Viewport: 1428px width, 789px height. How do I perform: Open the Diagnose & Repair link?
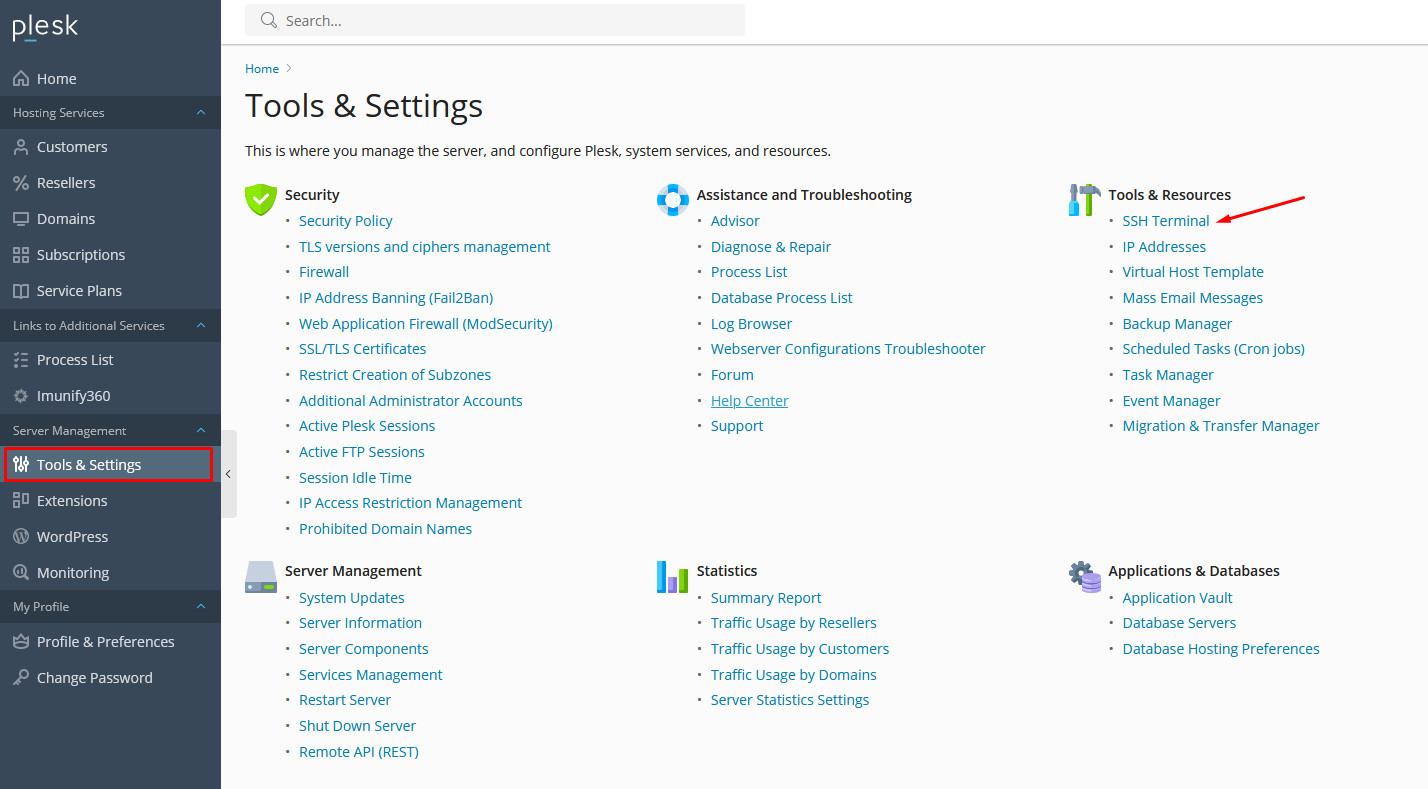tap(771, 246)
